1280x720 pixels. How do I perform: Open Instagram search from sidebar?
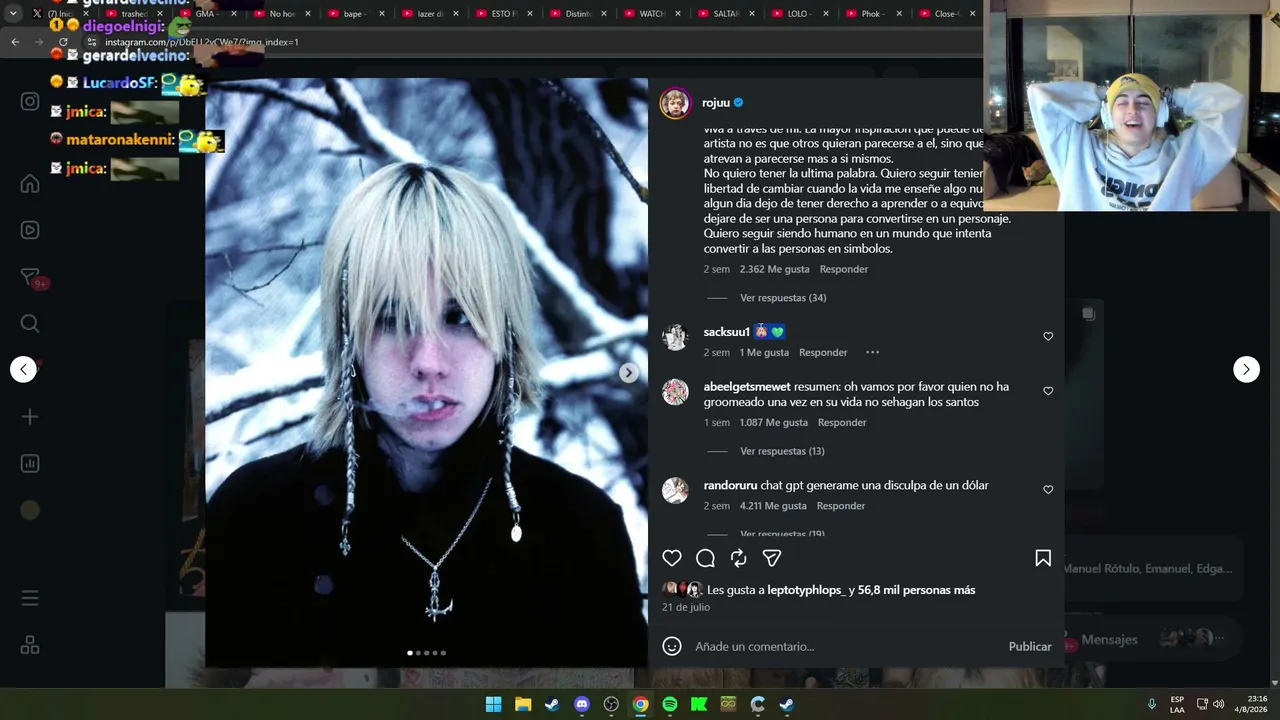(30, 323)
